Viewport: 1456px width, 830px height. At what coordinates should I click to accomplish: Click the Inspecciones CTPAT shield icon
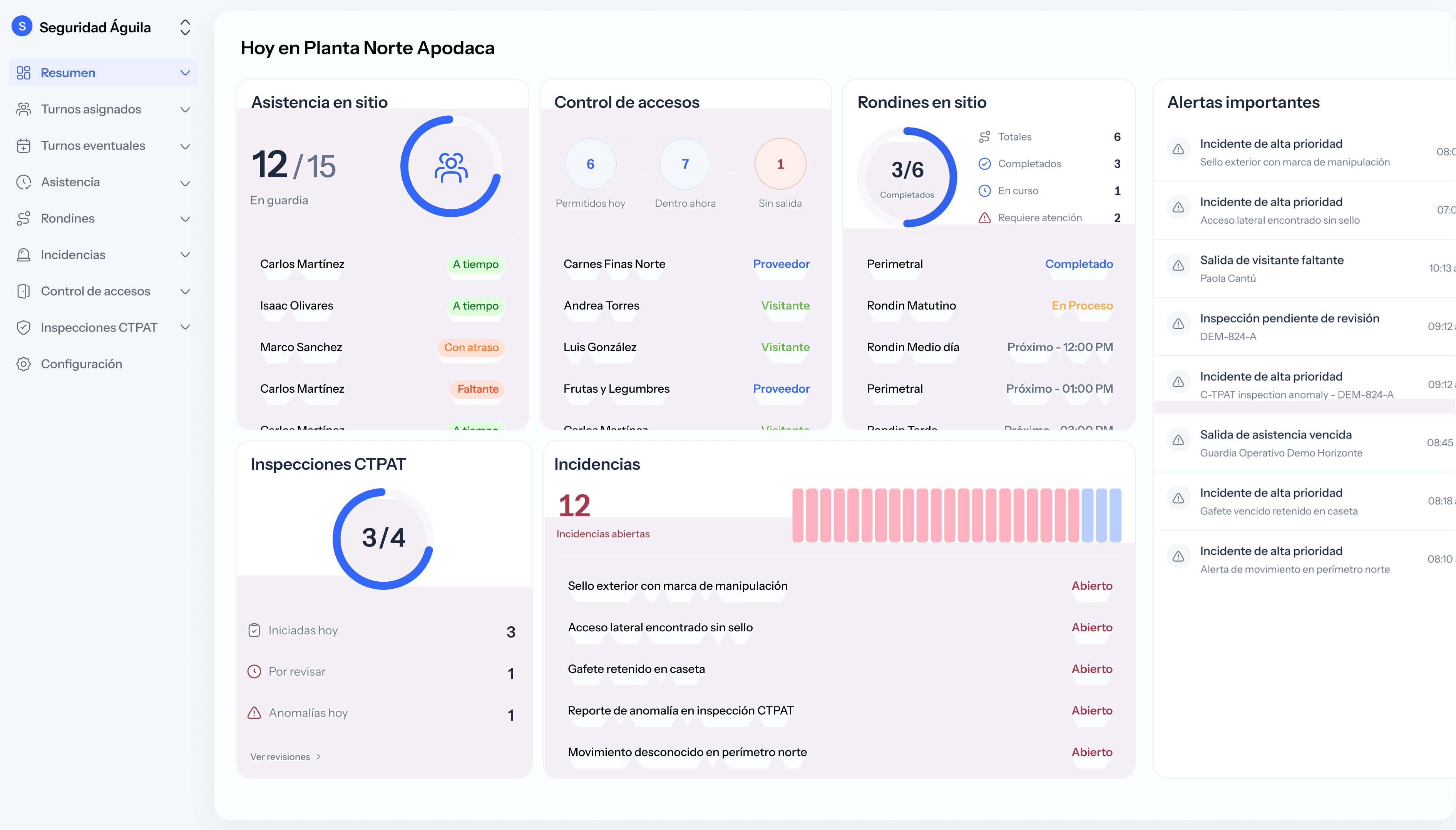coord(23,327)
